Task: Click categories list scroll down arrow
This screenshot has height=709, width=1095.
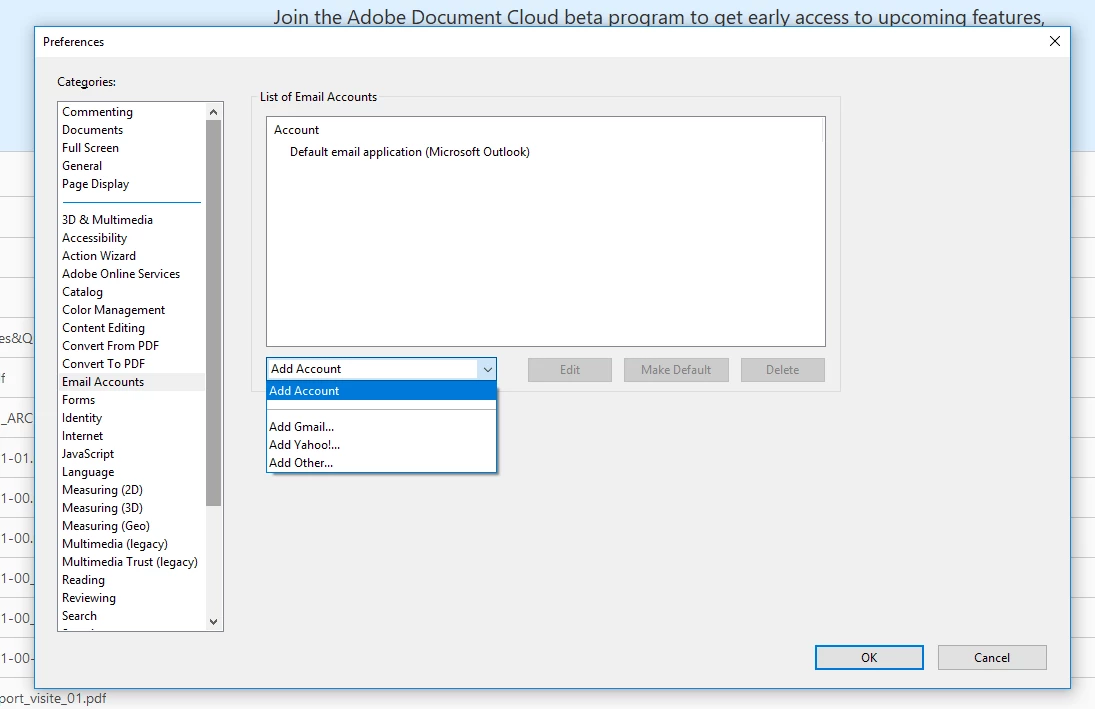Action: [x=214, y=622]
